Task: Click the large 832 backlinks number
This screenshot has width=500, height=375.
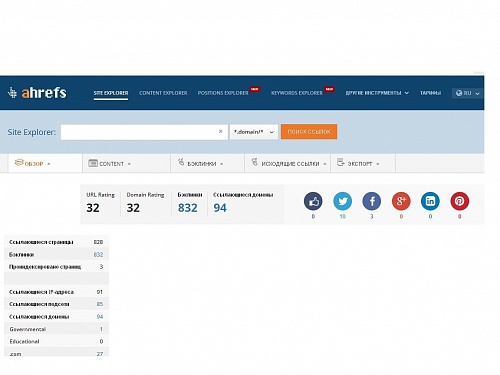Action: (188, 208)
